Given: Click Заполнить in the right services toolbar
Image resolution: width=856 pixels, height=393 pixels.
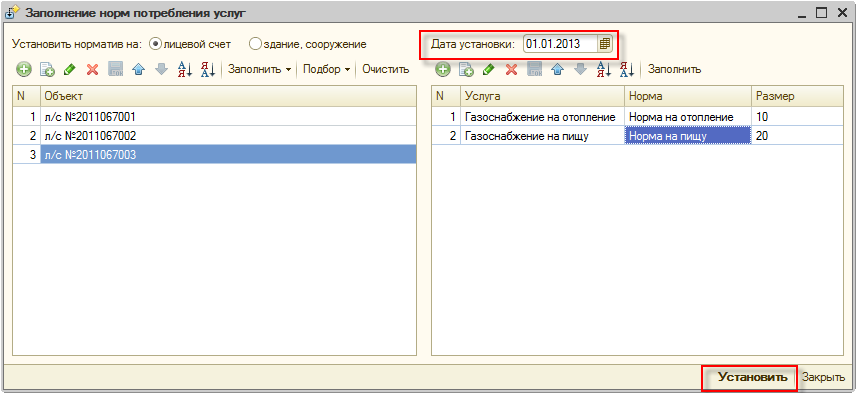Looking at the screenshot, I should tap(674, 69).
